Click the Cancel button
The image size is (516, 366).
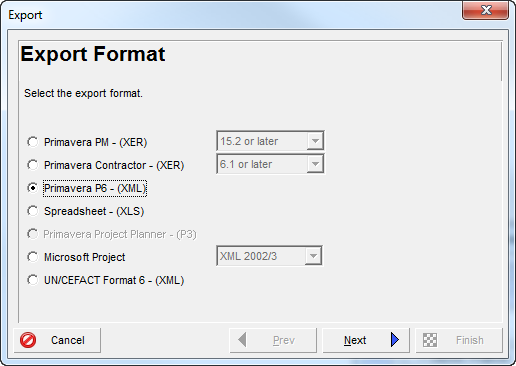(57, 340)
